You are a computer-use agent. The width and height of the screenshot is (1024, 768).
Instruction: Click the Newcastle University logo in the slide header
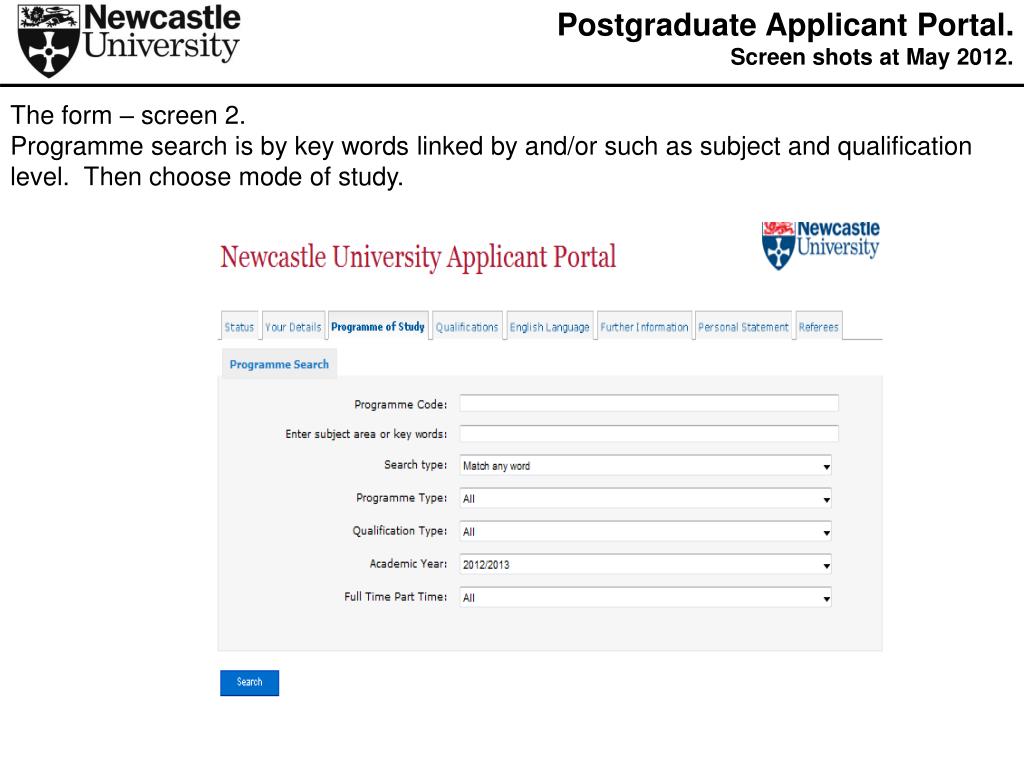(x=129, y=40)
